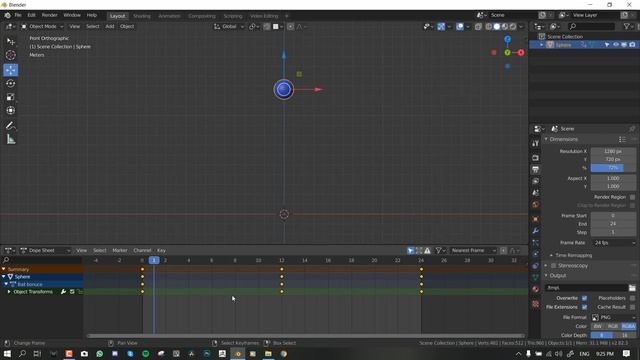Select the Measure tool
The width and height of the screenshot is (640, 360).
click(x=11, y=140)
